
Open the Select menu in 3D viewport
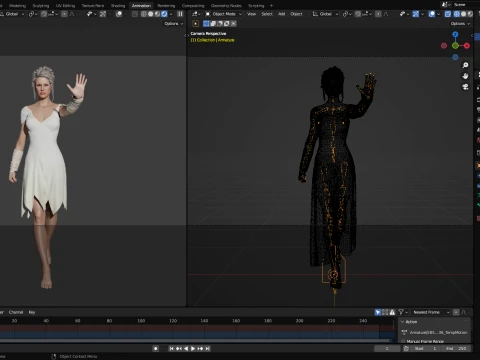pyautogui.click(x=267, y=14)
